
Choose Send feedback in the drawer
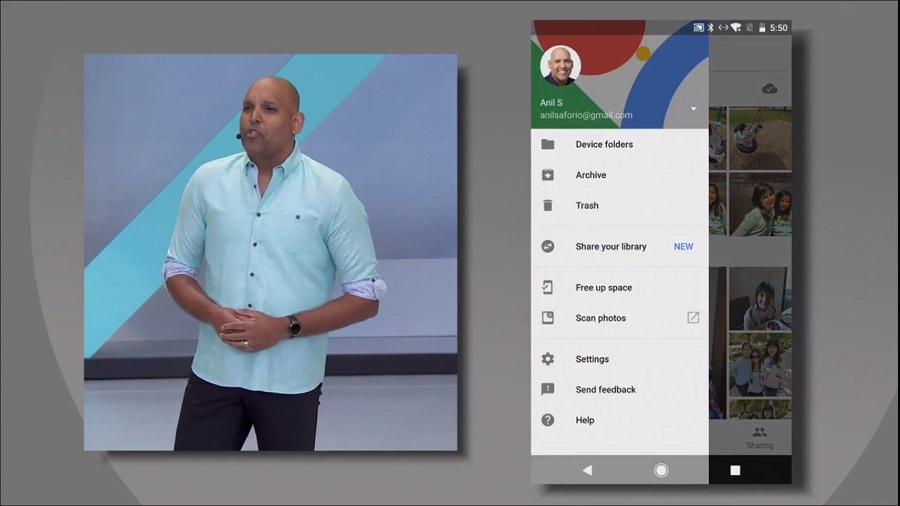pos(619,390)
